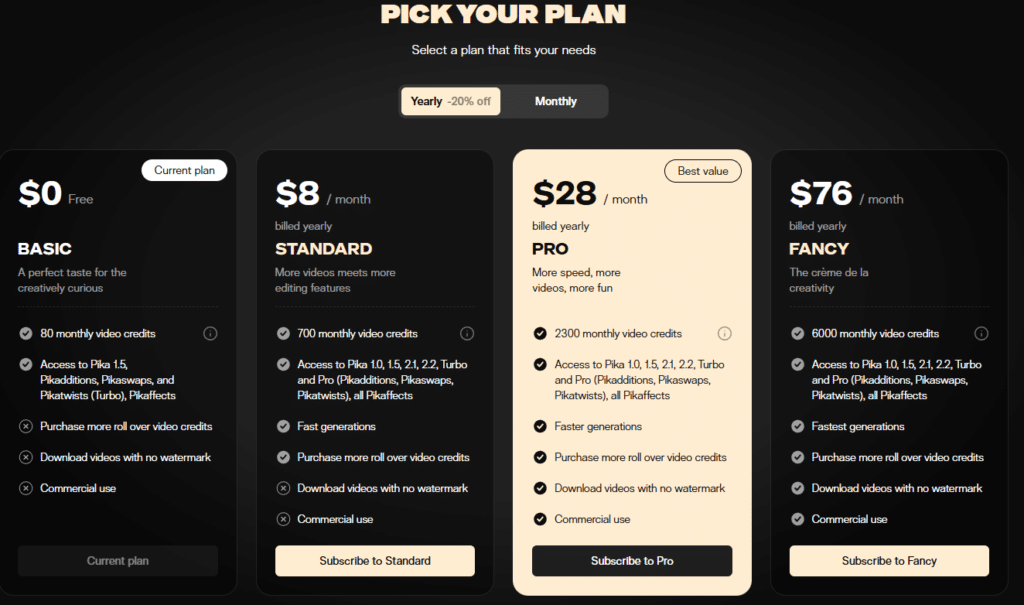Click the X icon next to Basic Commercial use
The height and width of the screenshot is (605, 1024).
(26, 488)
